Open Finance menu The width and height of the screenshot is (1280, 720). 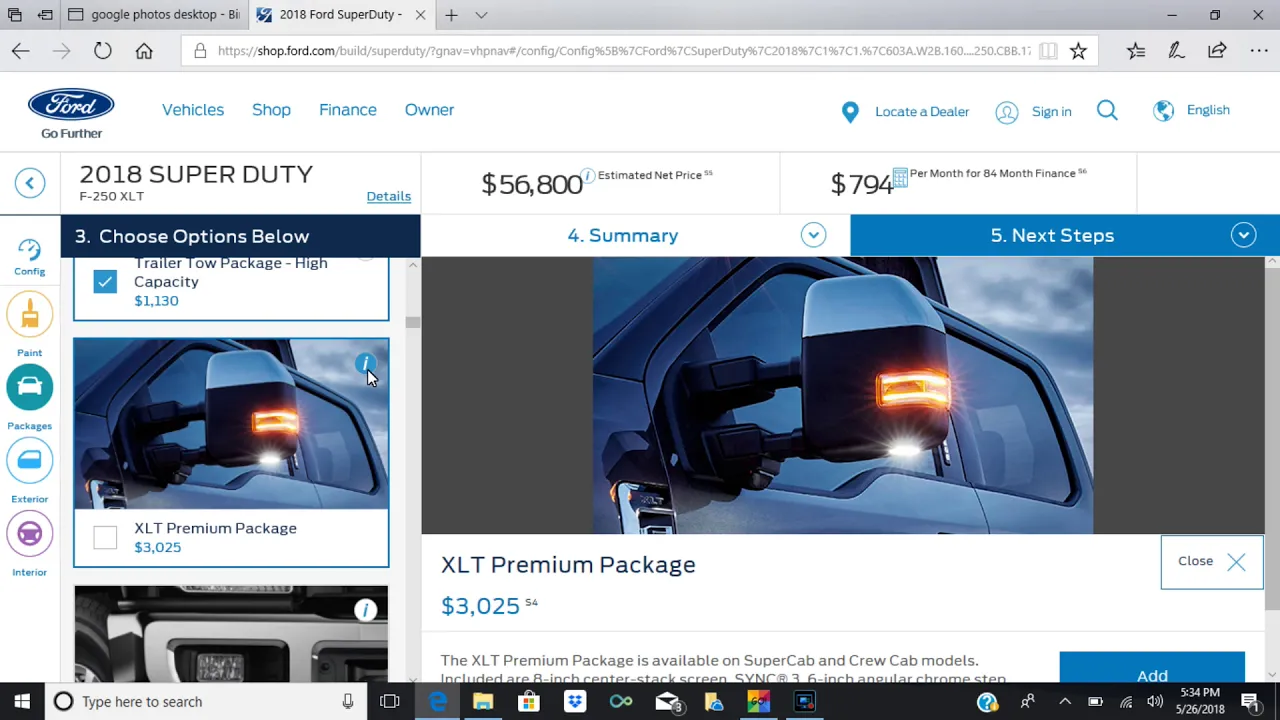[x=348, y=110]
